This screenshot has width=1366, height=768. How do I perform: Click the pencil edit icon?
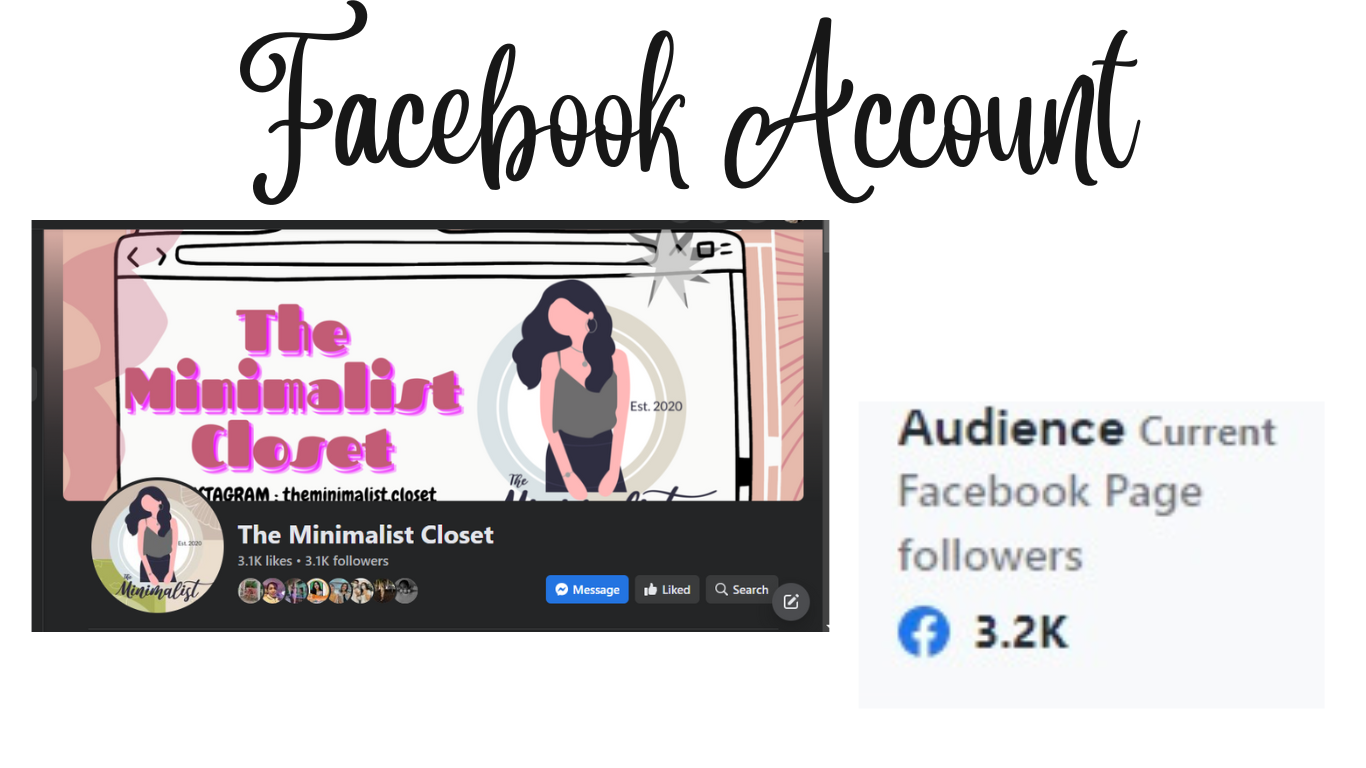click(791, 602)
